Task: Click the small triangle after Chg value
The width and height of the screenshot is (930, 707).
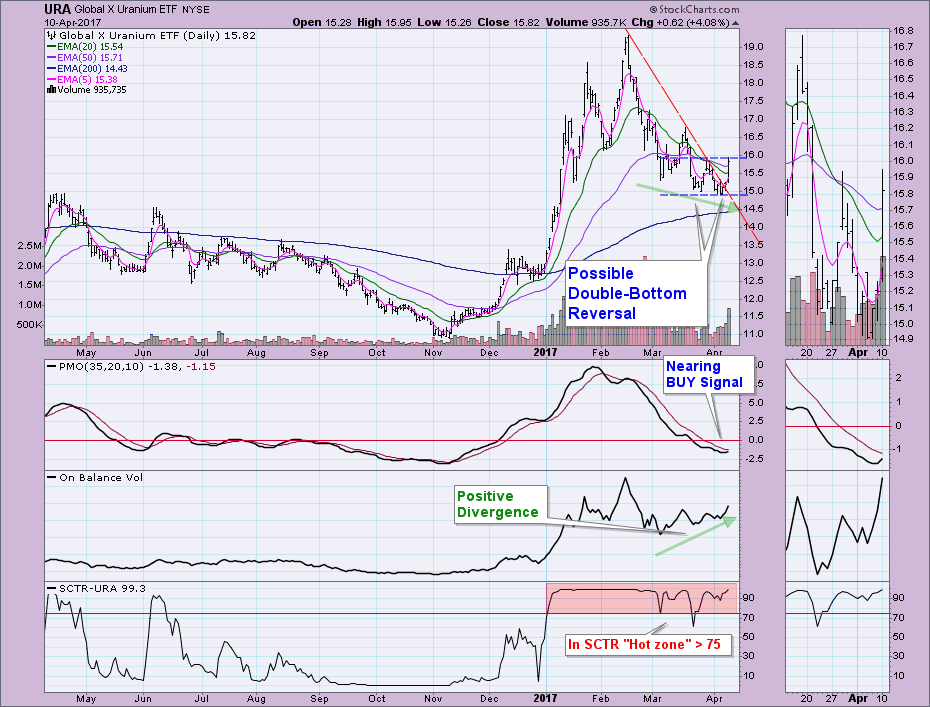Action: click(735, 23)
